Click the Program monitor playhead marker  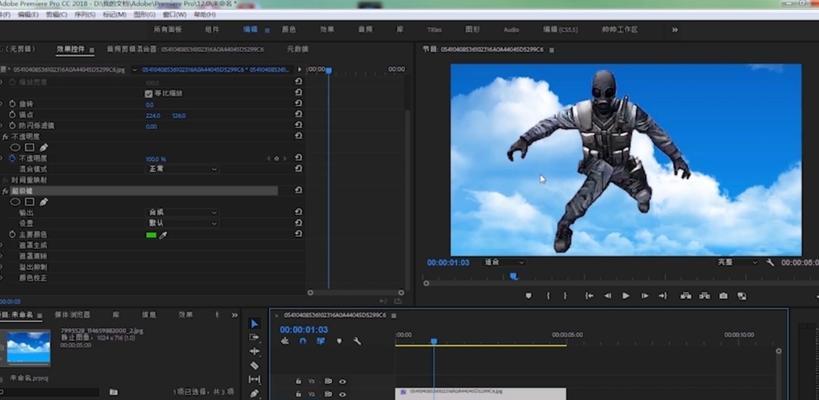tap(514, 276)
